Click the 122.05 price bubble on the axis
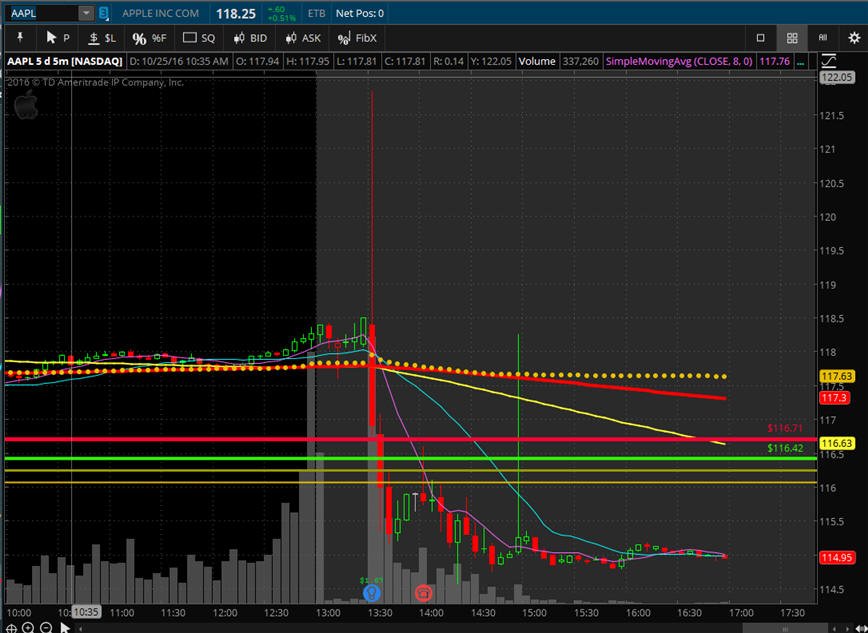Screen dimensions: 868x633 coord(837,77)
